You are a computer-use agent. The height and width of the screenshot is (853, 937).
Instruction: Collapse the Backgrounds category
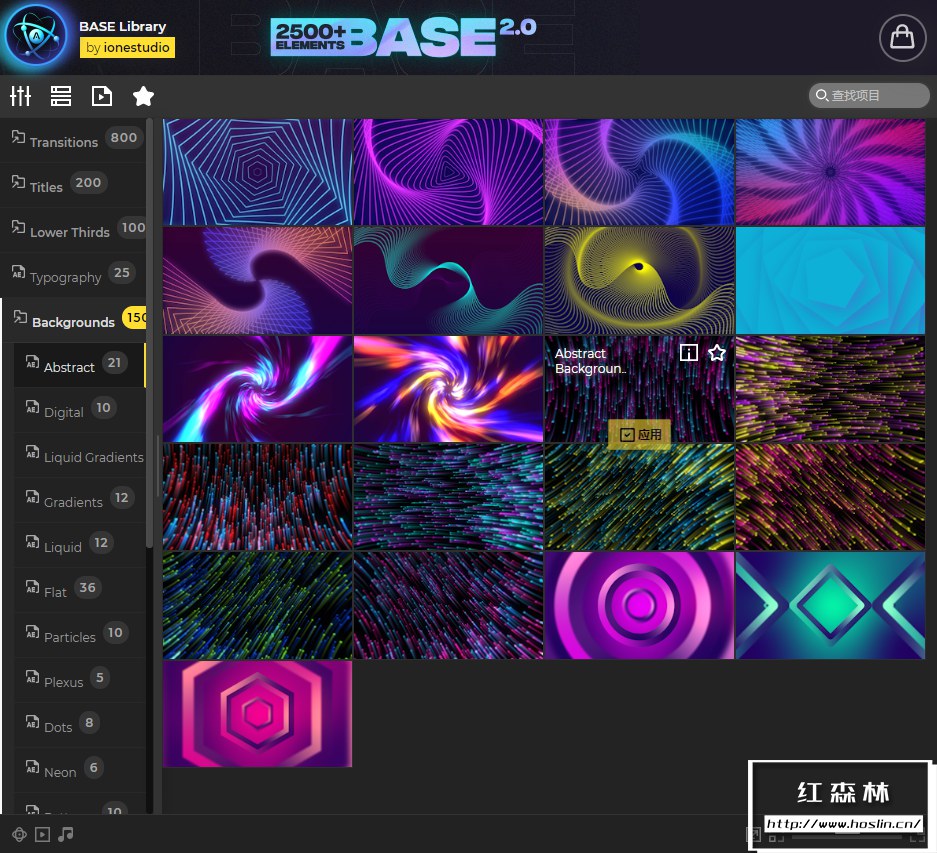(73, 320)
